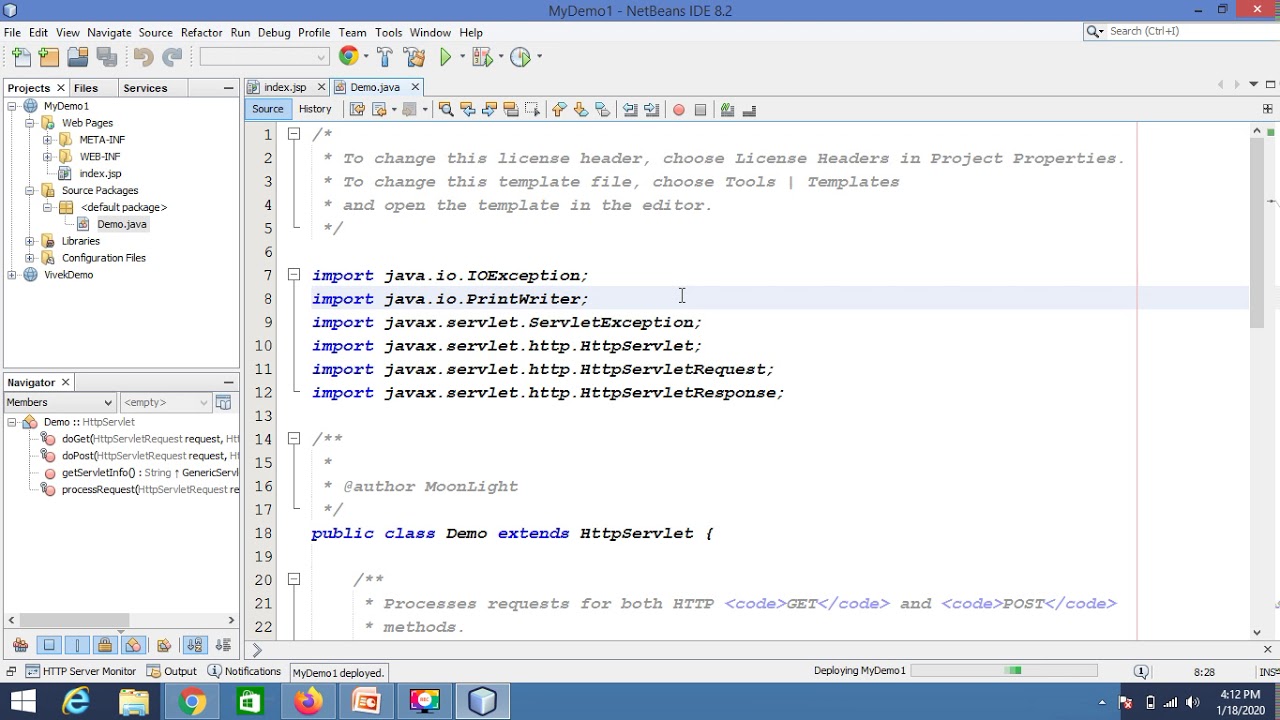Fold the import block at line 7
1280x720 pixels.
pos(294,275)
